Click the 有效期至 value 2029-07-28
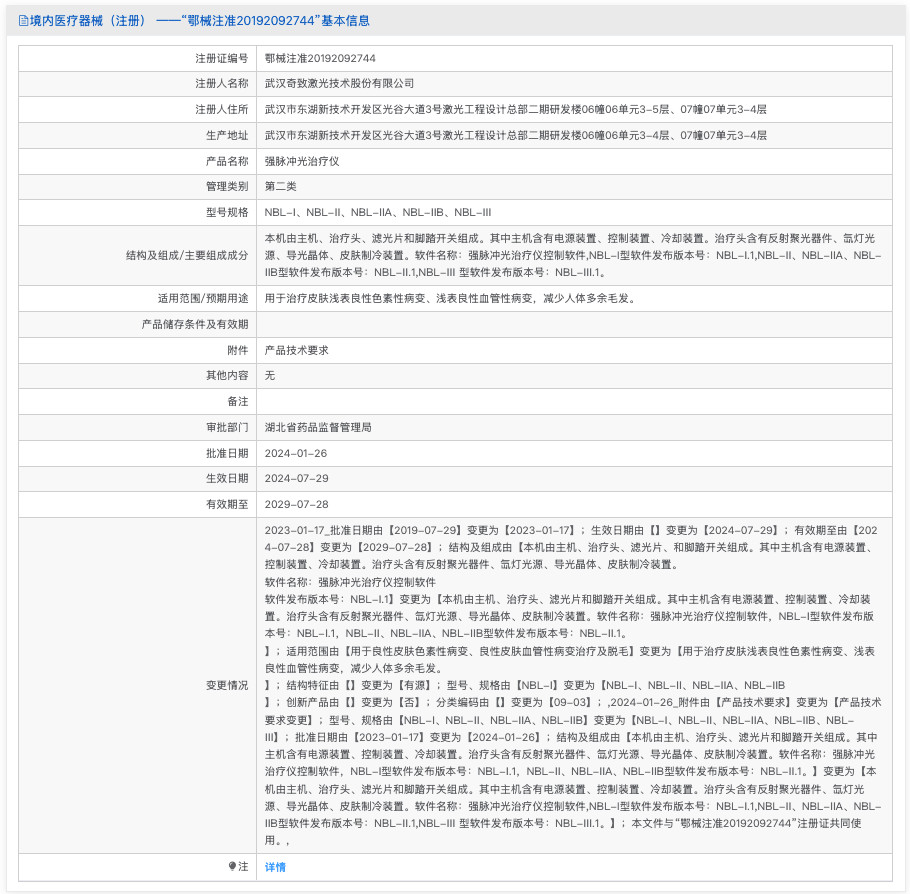This screenshot has width=910, height=894. tap(293, 503)
